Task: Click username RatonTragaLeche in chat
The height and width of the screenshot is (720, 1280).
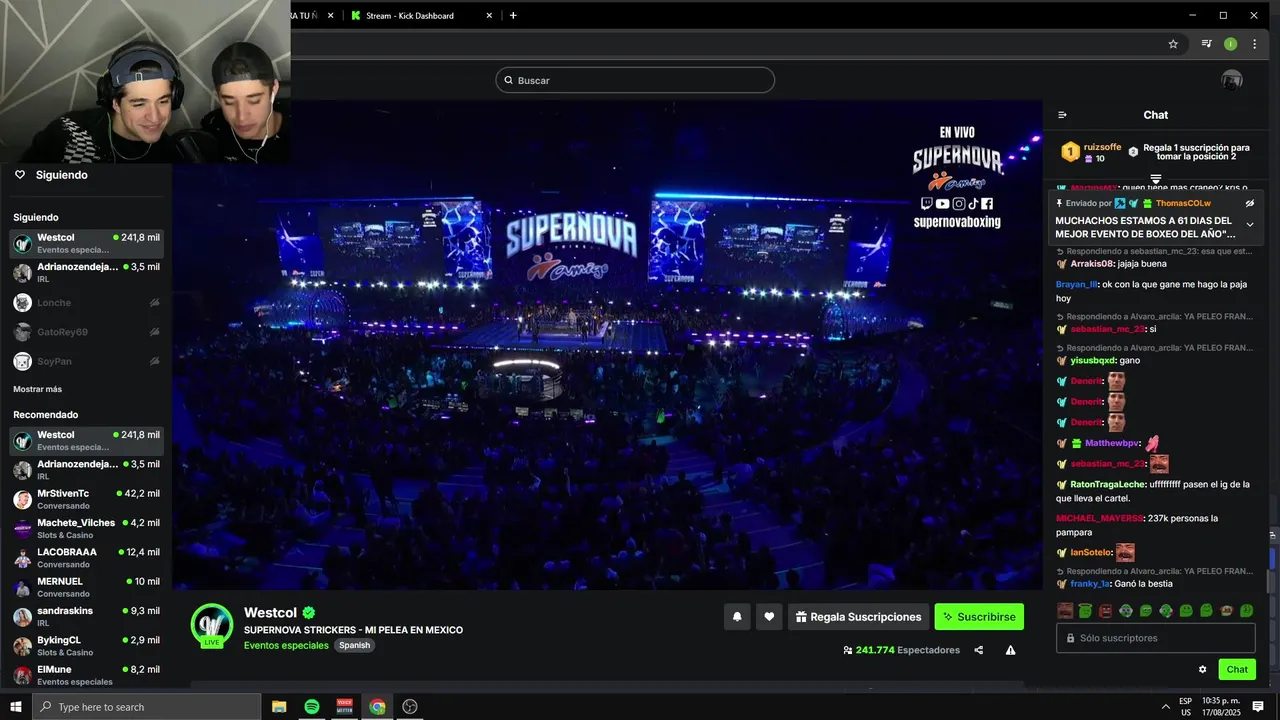Action: pyautogui.click(x=1107, y=484)
